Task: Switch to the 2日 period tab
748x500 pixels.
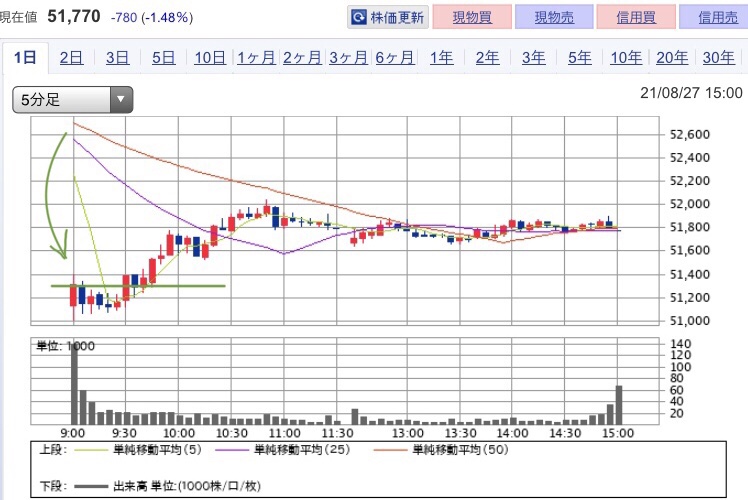Action: tap(72, 58)
